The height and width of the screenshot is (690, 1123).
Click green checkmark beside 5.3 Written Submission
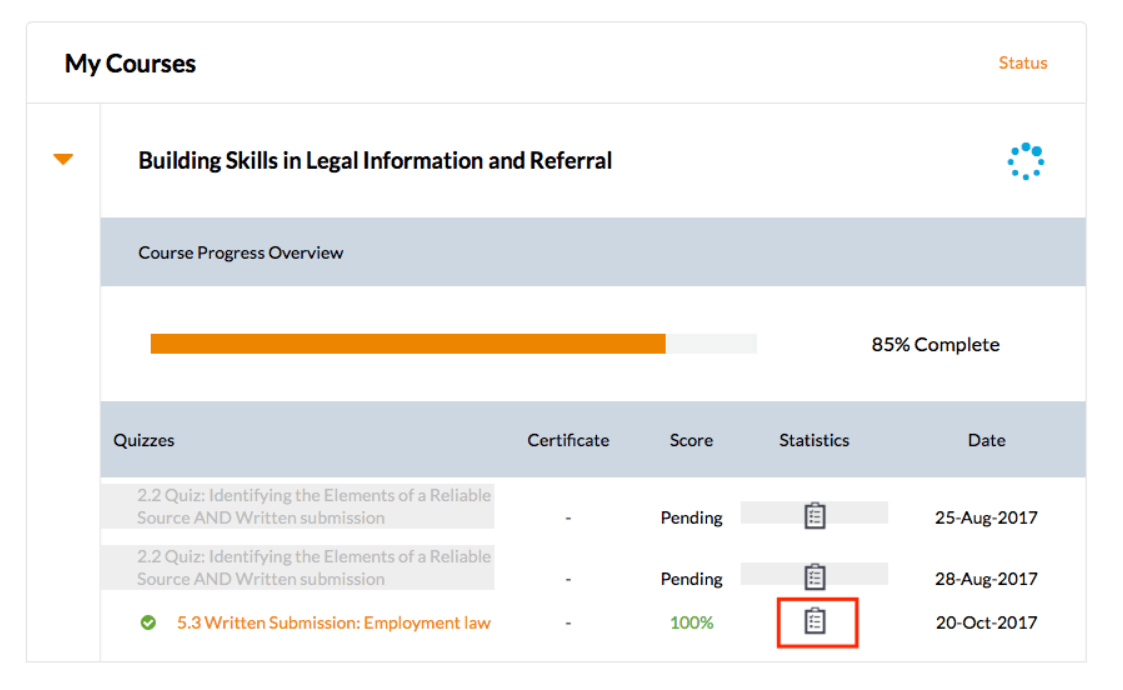(148, 623)
